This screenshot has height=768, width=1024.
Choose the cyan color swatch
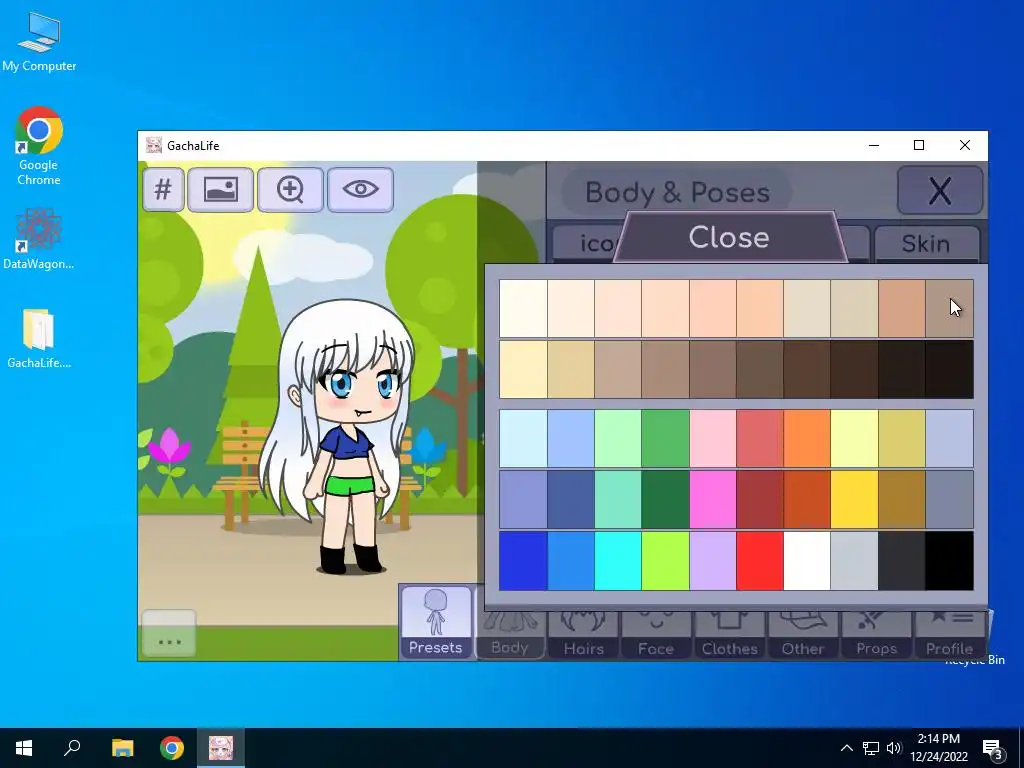tap(618, 561)
